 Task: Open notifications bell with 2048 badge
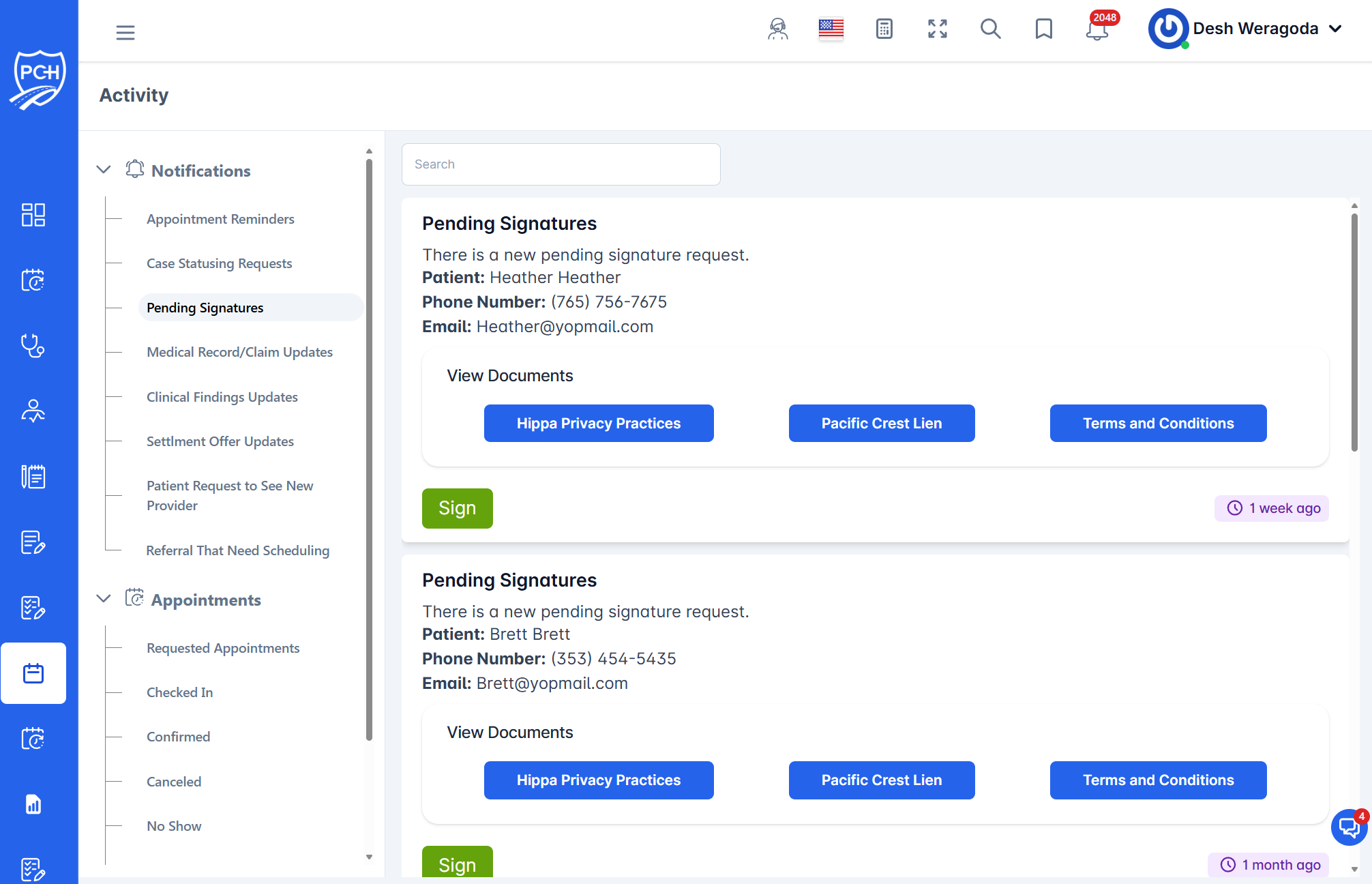[1097, 29]
